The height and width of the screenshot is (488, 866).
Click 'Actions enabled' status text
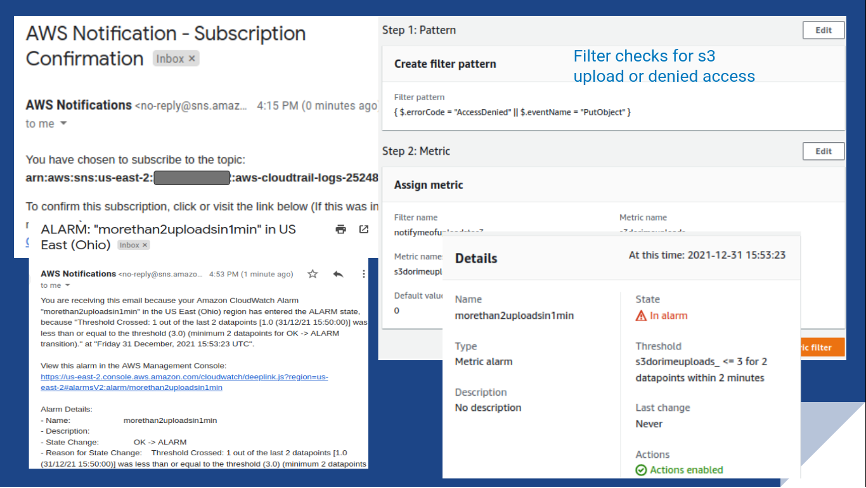[686, 470]
